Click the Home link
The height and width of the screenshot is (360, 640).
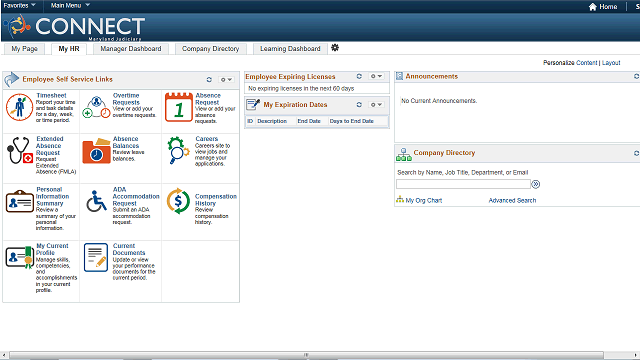tap(608, 7)
